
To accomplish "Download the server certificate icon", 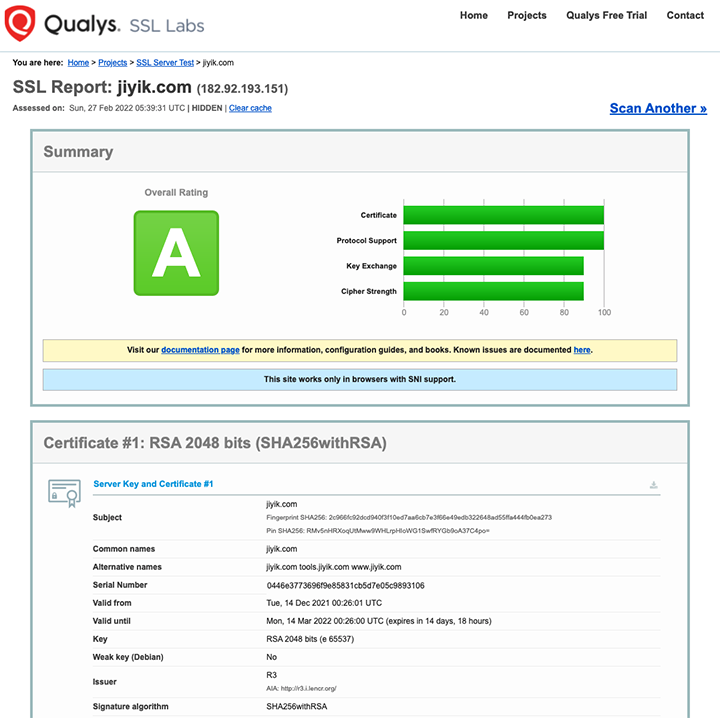I will click(x=653, y=485).
